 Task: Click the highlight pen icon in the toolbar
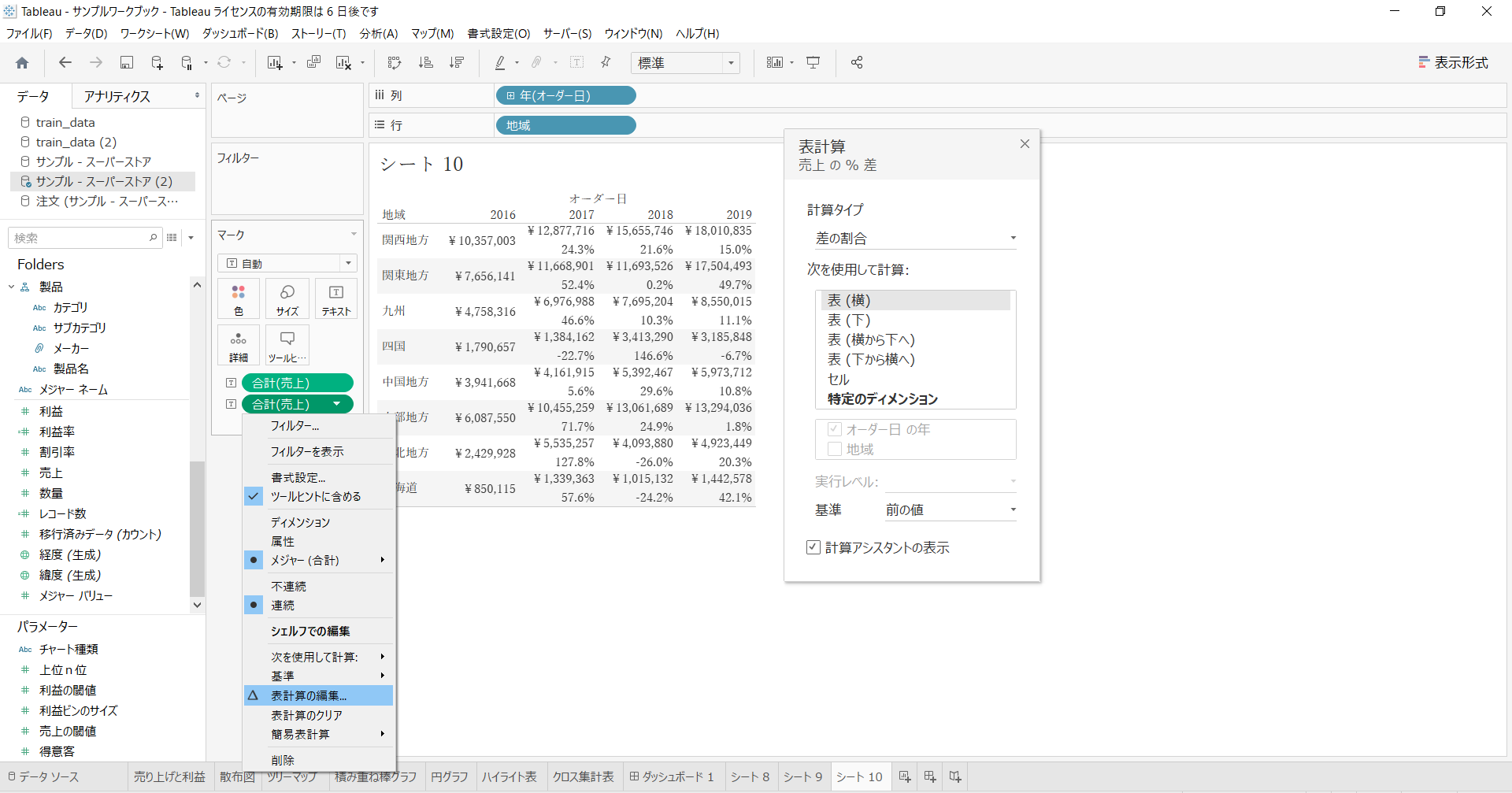click(500, 63)
